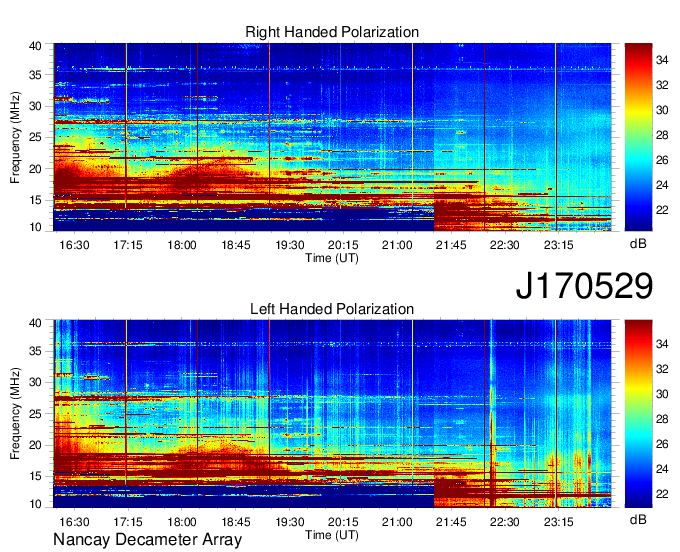Click the 20 MHz tick of upper plot

(35, 169)
